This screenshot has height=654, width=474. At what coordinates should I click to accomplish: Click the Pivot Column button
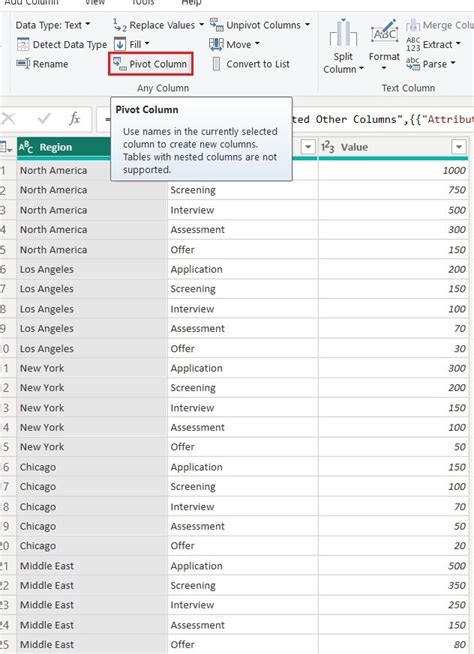point(151,64)
